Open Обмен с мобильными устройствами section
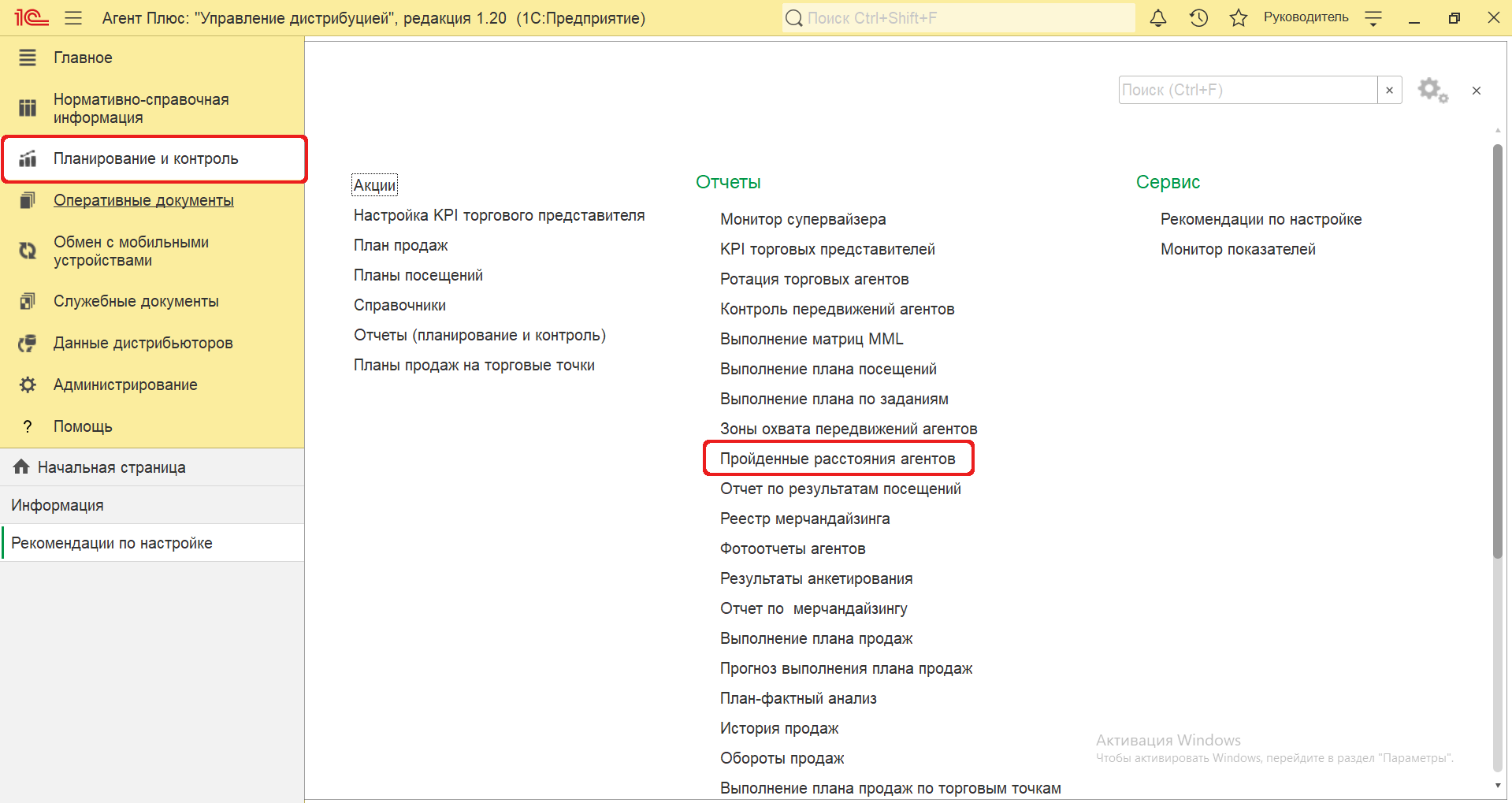1512x803 pixels. pos(131,251)
